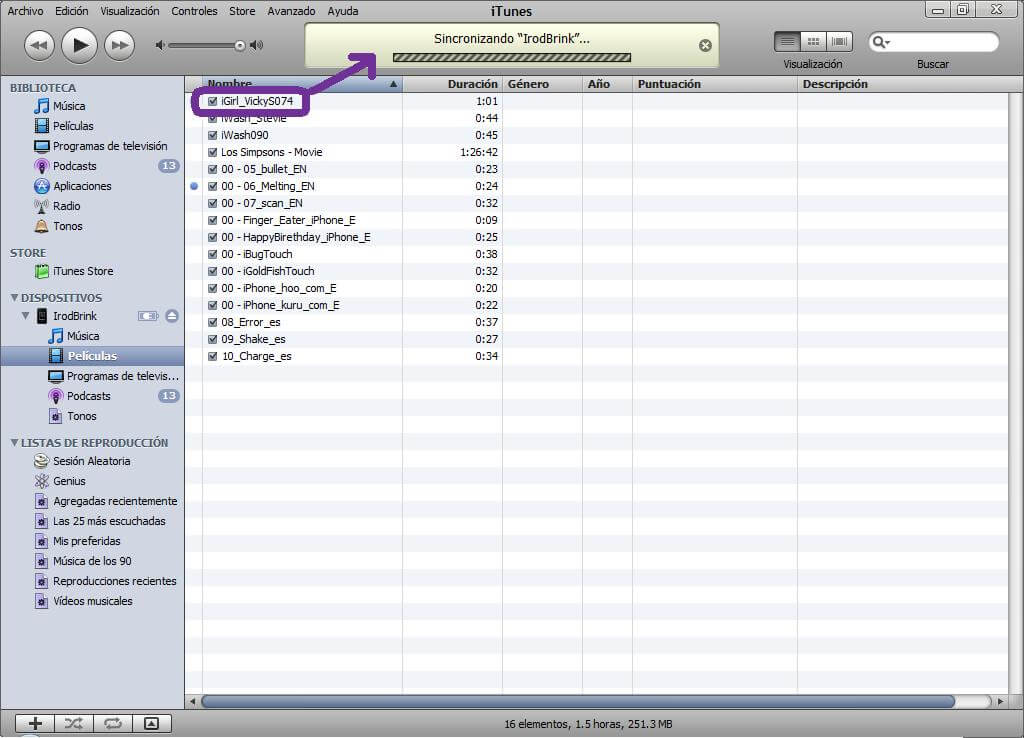
Task: Click the next track fast-forward button
Action: click(120, 46)
